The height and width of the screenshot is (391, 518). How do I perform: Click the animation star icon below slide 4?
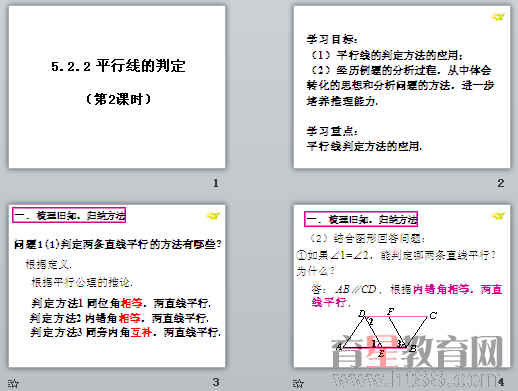(298, 383)
